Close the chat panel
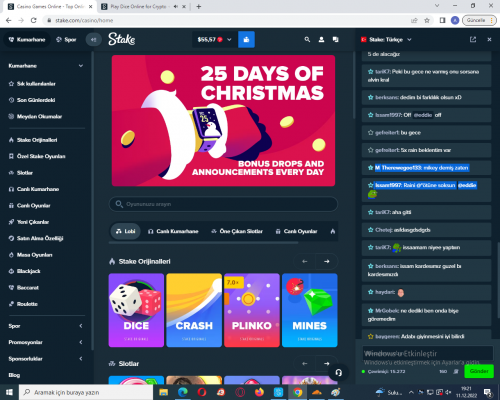Image resolution: width=500 pixels, height=400 pixels. pos(489,39)
